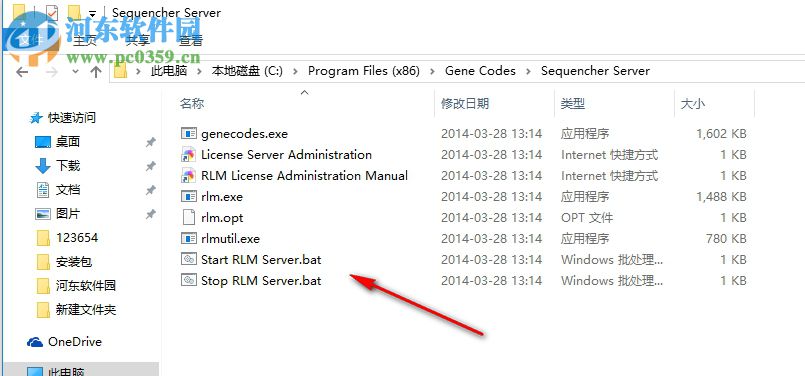Click the Stop RLM Server.bat icon
Screen dimensions: 805x376
[189, 280]
